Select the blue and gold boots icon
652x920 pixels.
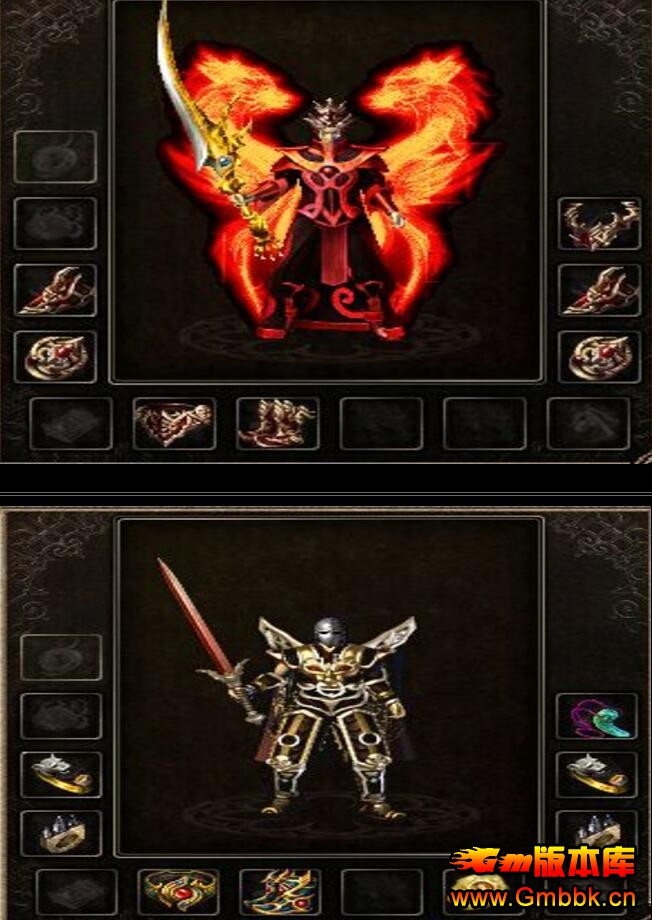281,892
